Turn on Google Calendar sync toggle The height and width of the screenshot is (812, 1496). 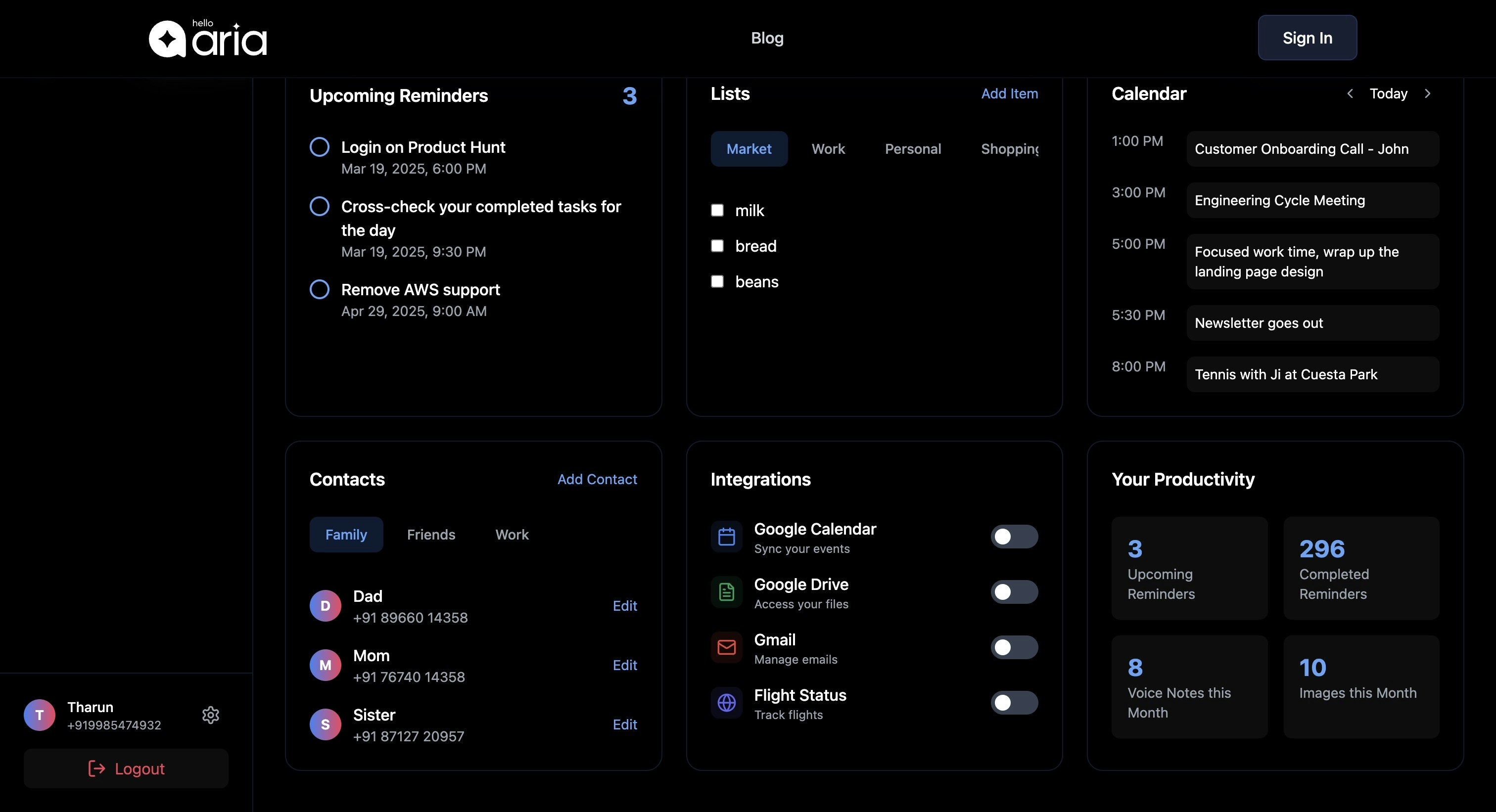point(1014,537)
